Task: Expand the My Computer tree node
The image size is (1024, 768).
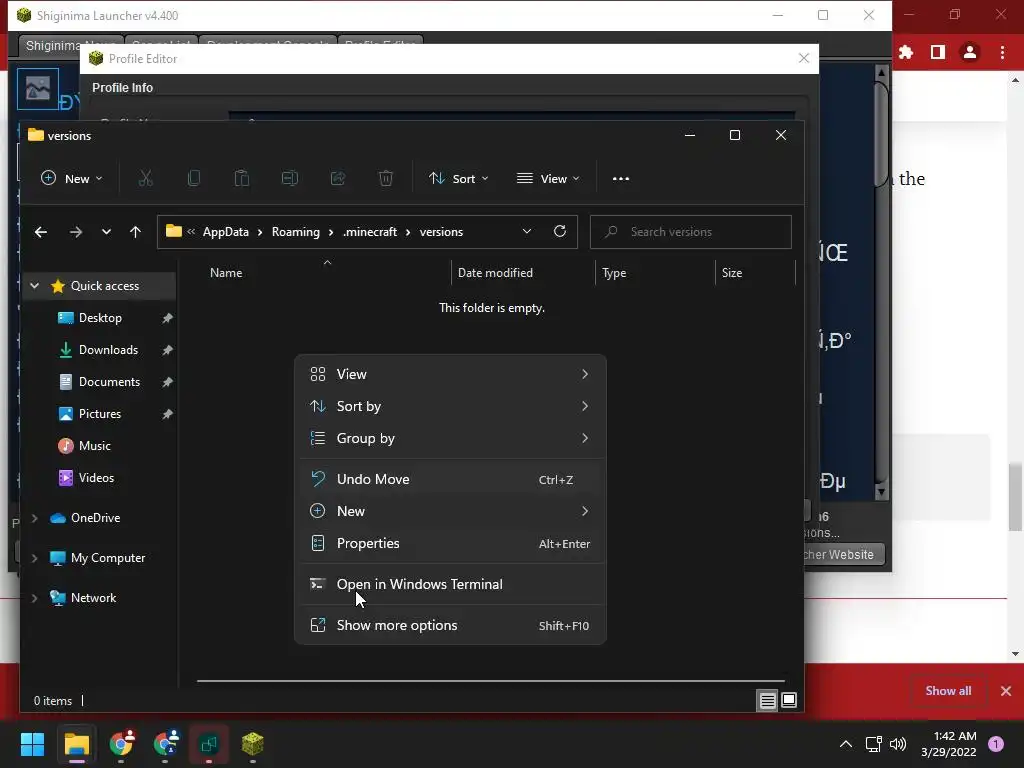Action: click(35, 558)
